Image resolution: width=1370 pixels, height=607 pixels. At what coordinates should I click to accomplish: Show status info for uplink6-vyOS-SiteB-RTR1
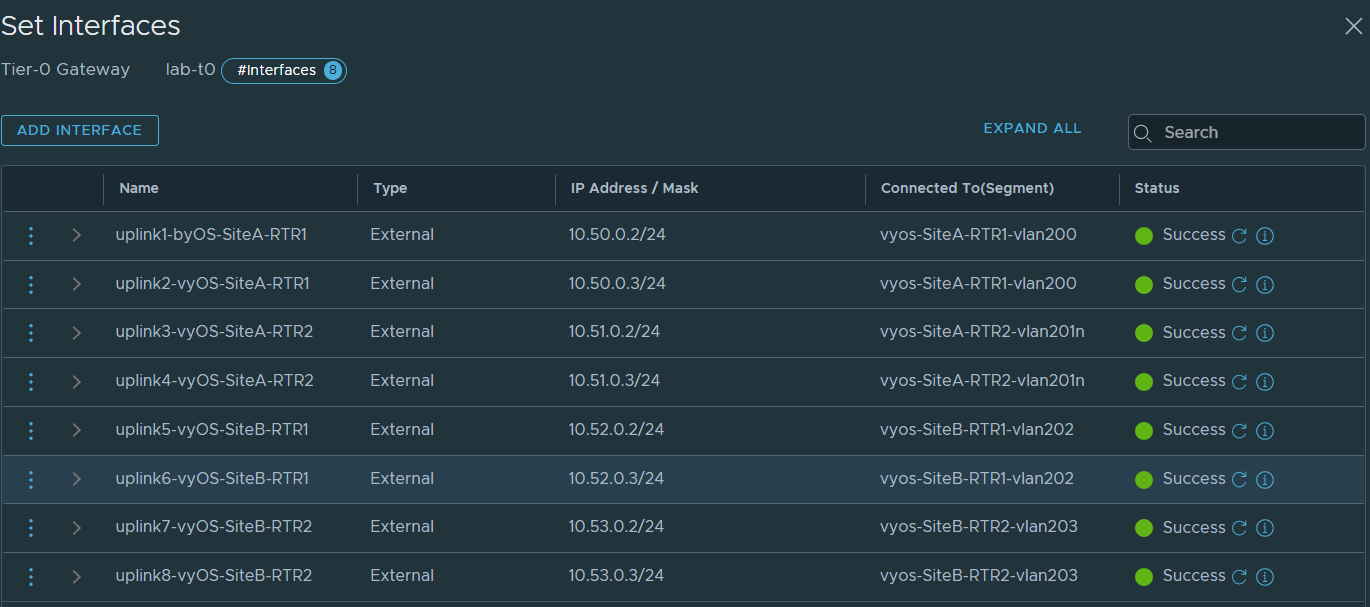click(1265, 480)
